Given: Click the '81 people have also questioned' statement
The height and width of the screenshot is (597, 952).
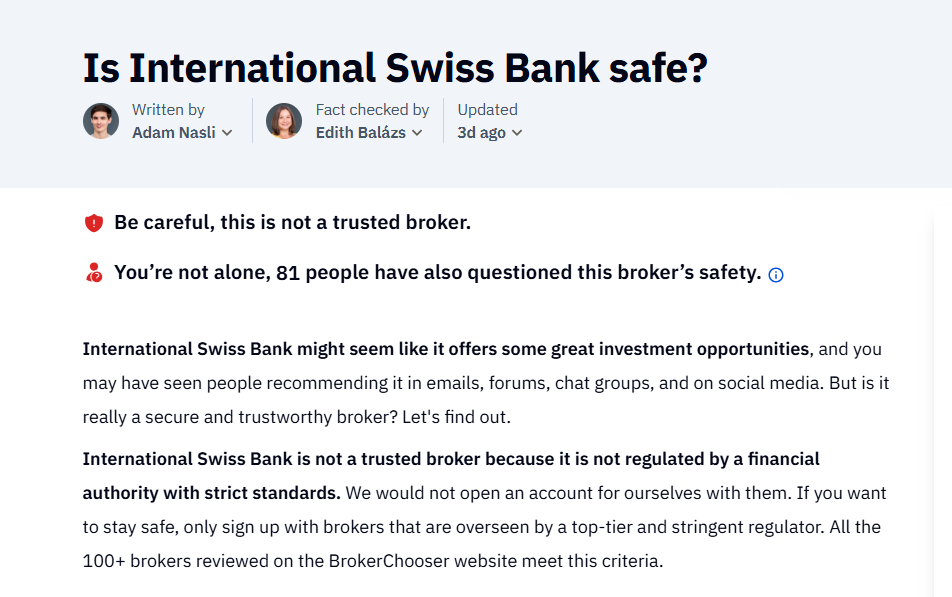Looking at the screenshot, I should [437, 273].
